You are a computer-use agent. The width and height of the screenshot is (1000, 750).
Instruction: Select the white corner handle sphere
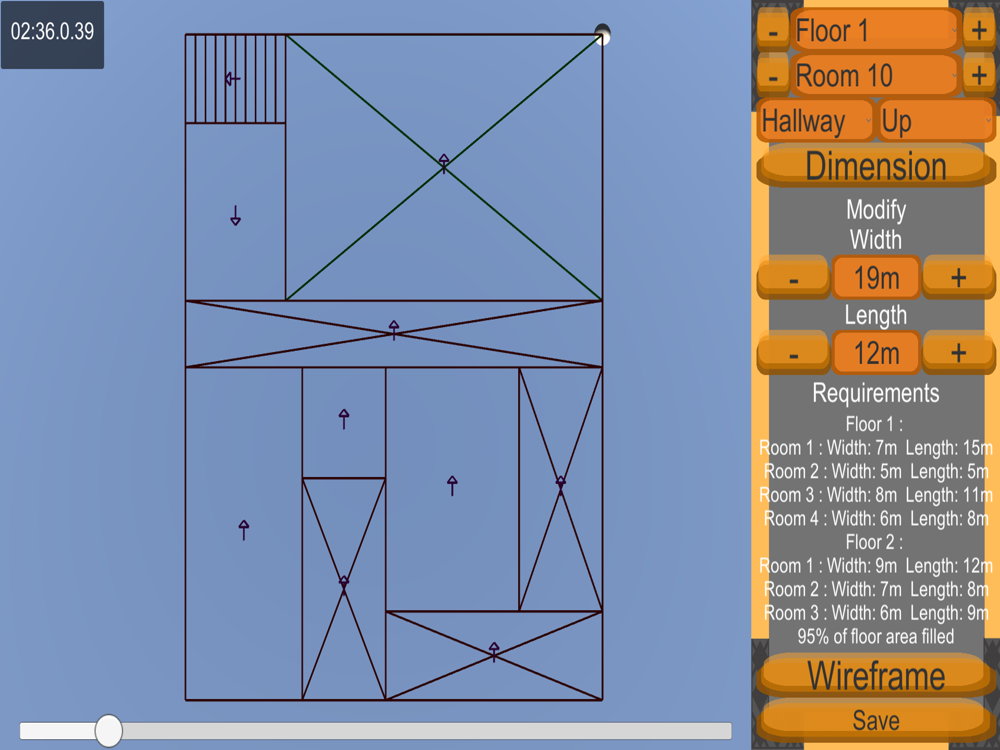[x=602, y=34]
